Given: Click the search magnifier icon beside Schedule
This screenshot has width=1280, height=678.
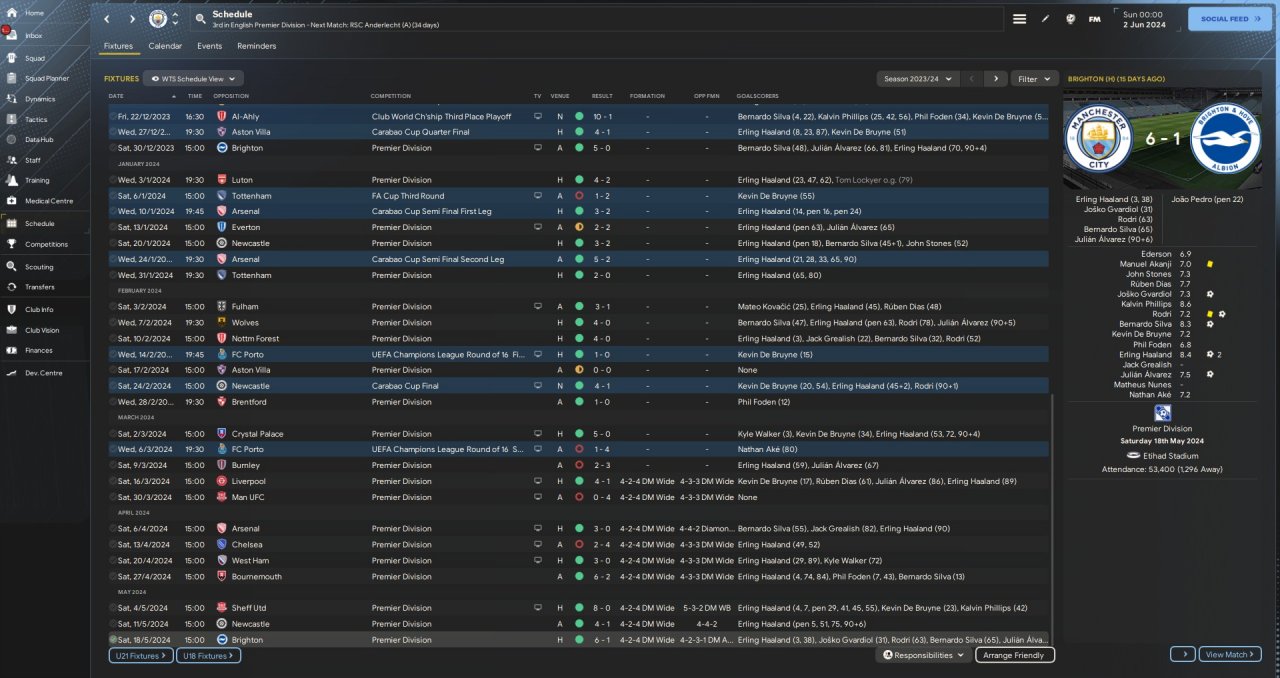Looking at the screenshot, I should (x=200, y=19).
